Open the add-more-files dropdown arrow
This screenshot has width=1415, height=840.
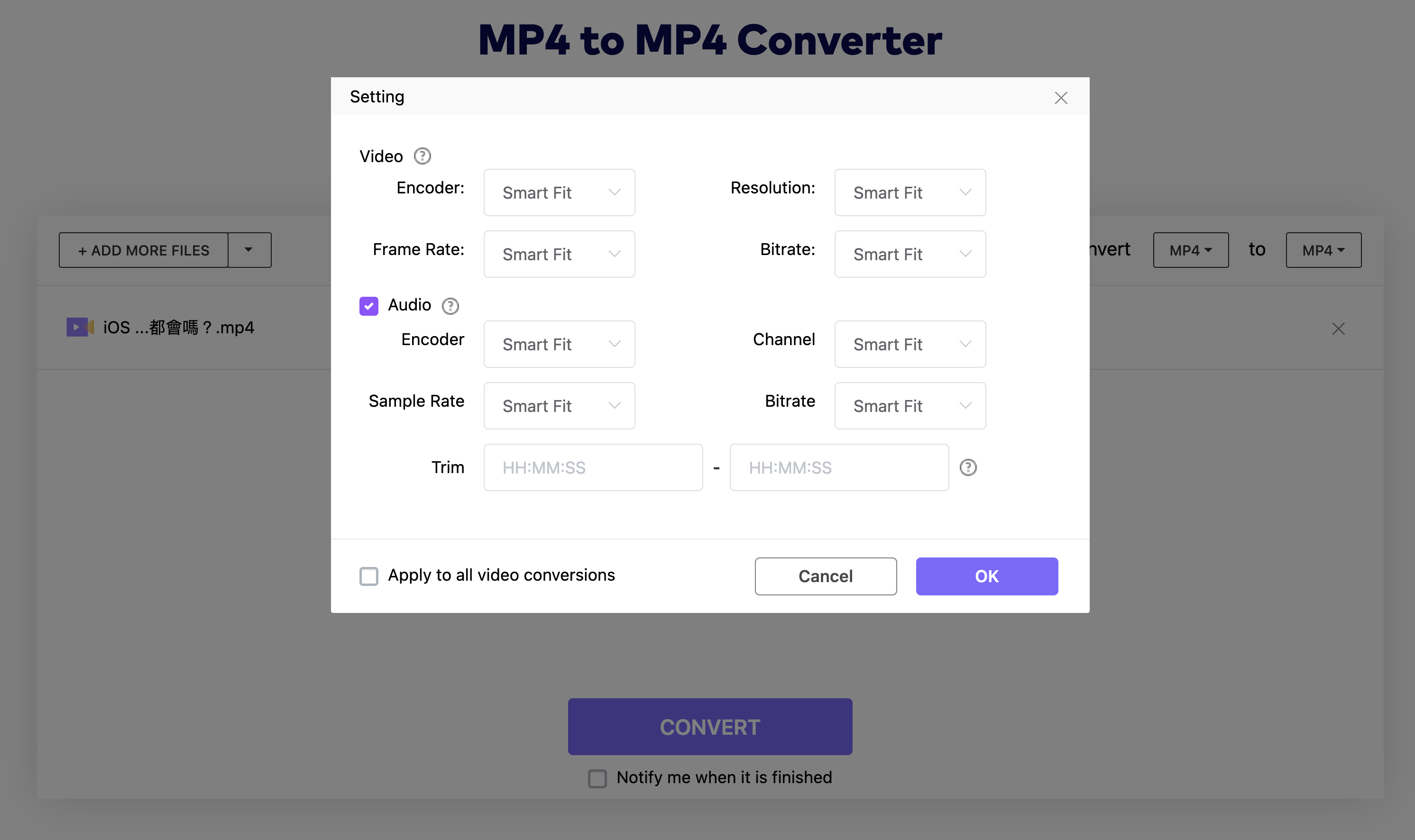(249, 250)
